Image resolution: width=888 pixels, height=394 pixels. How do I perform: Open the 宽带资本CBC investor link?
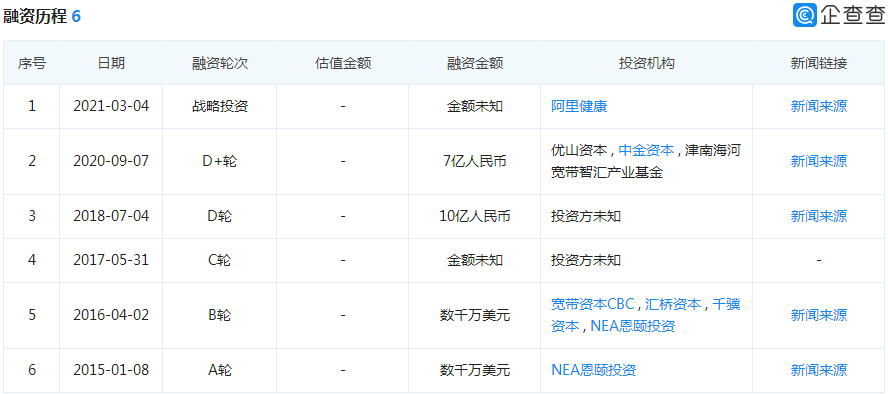tap(593, 304)
